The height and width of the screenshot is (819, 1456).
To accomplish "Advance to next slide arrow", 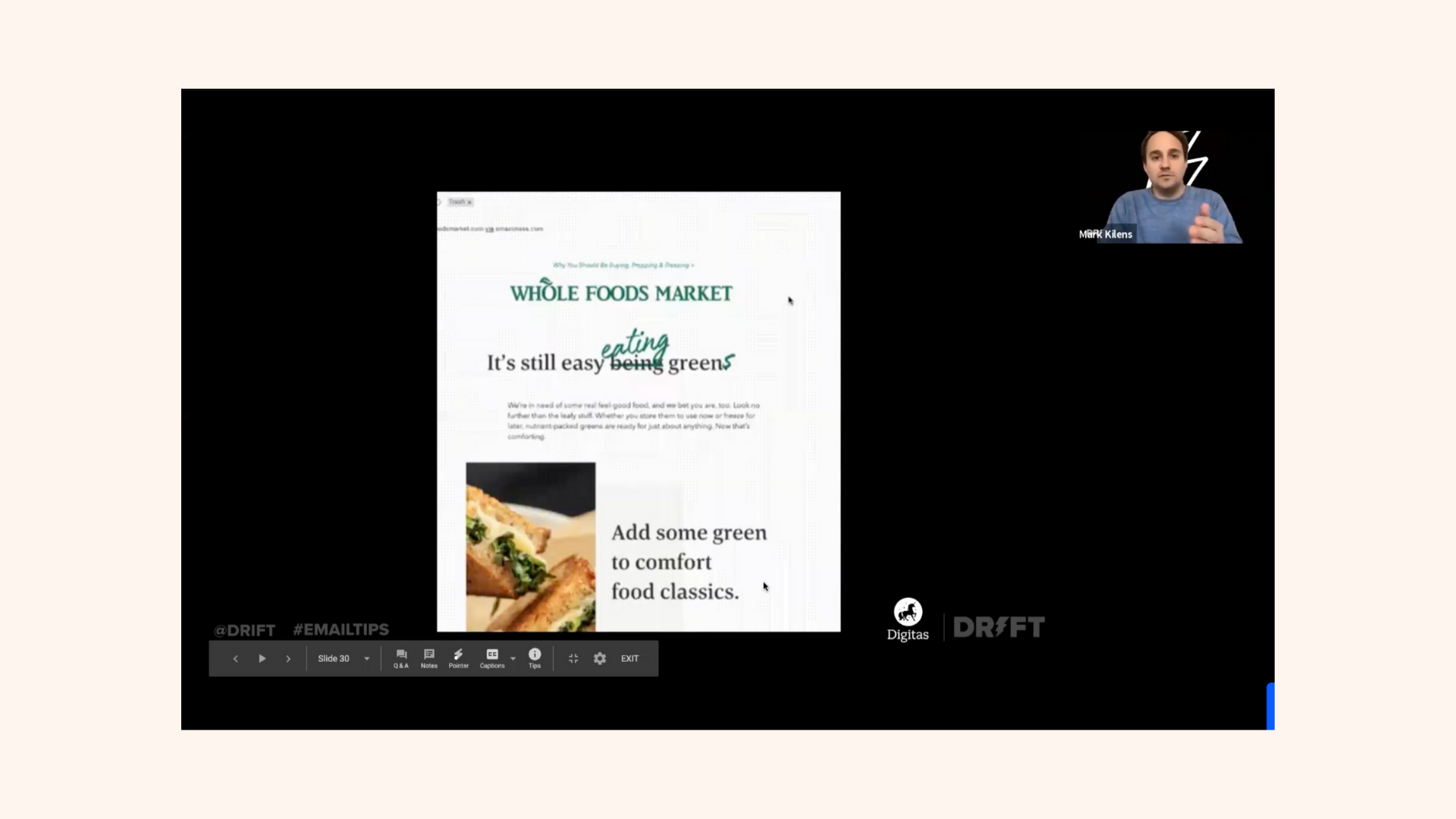I will [288, 659].
